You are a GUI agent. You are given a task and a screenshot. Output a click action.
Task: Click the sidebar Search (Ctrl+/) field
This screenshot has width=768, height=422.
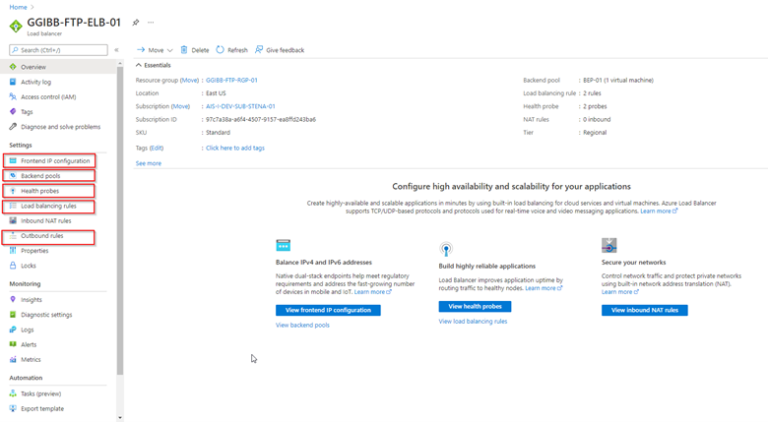58,49
